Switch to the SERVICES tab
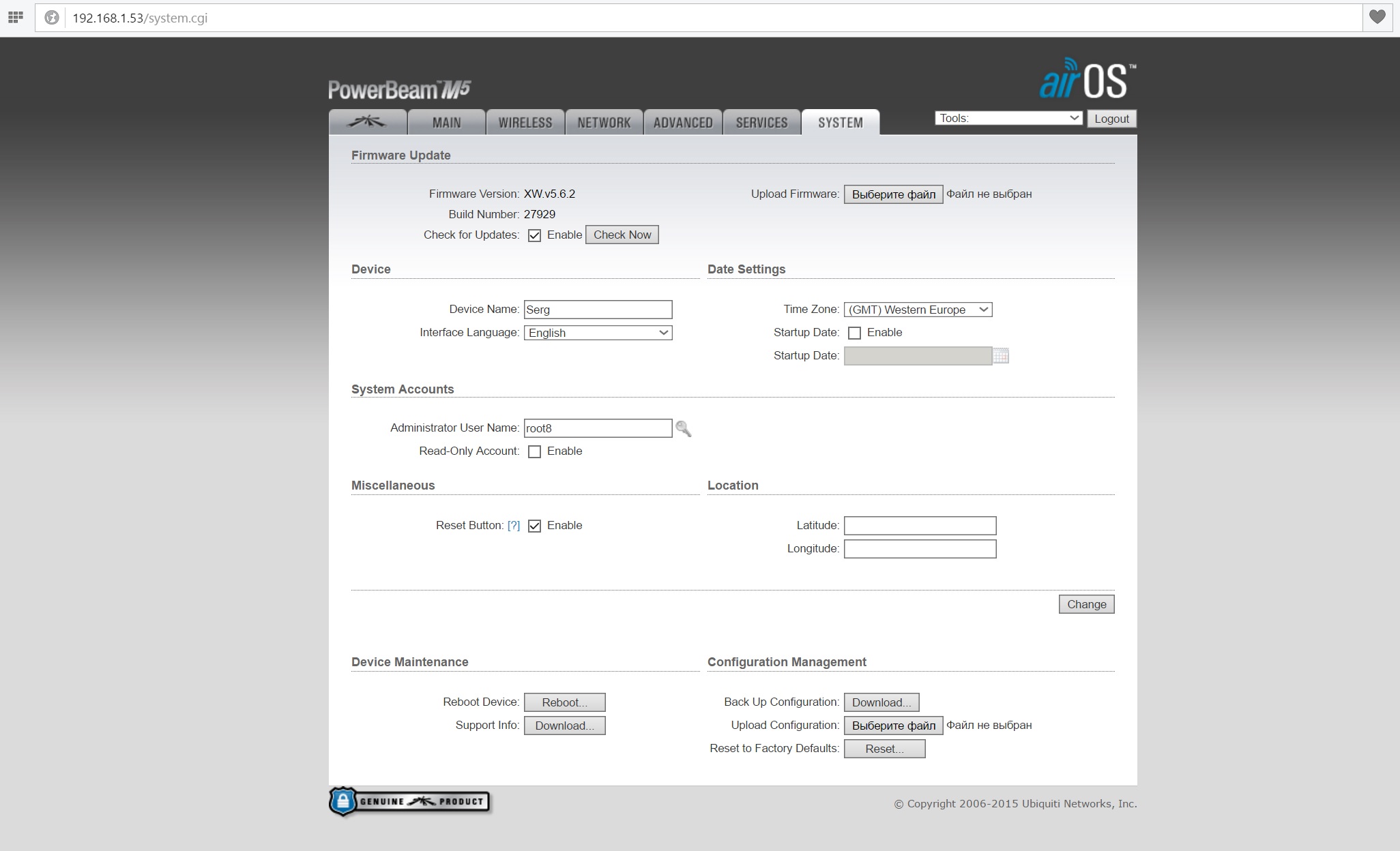The width and height of the screenshot is (1400, 851). [x=761, y=123]
